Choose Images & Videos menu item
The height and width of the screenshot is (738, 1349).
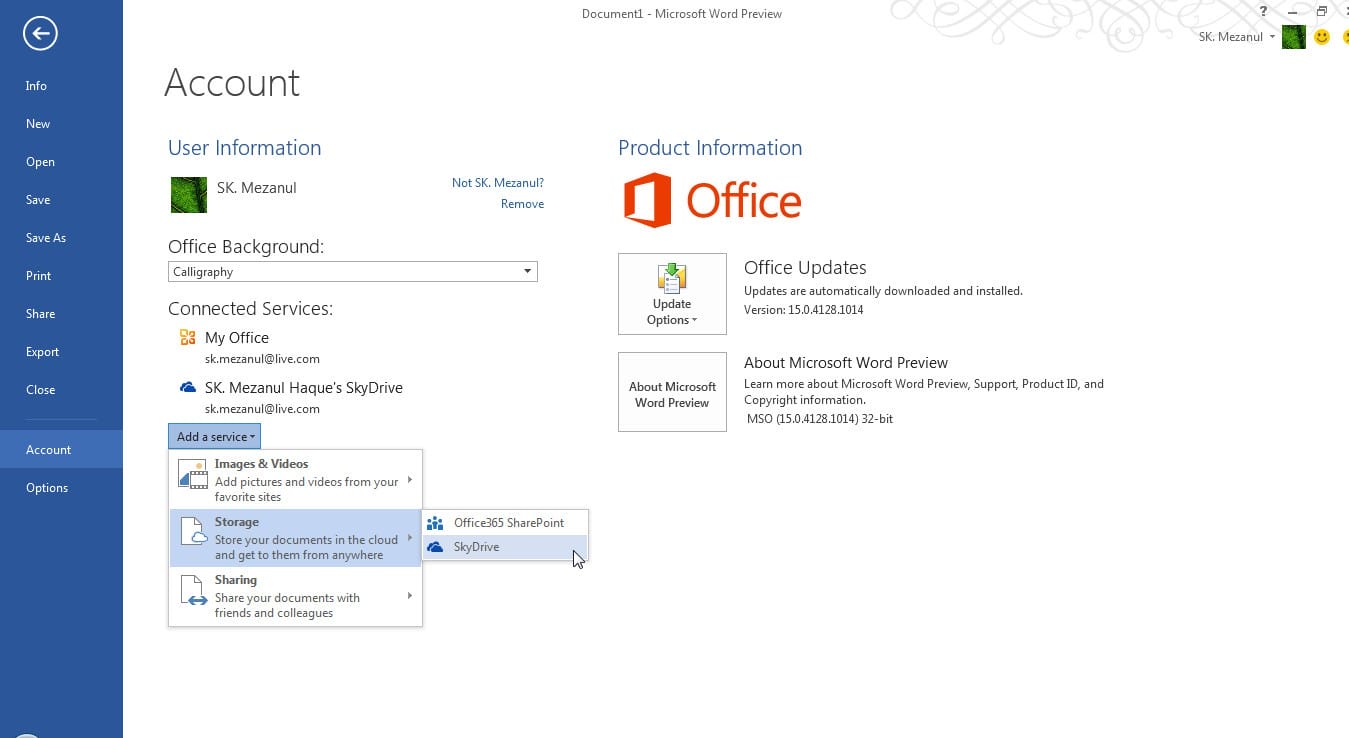coord(295,480)
